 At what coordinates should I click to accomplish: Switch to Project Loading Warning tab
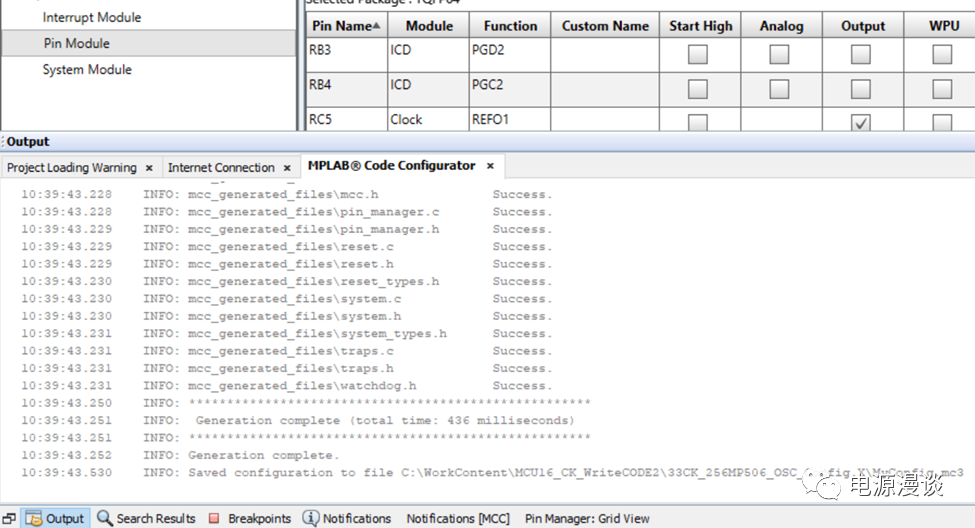coord(72,167)
